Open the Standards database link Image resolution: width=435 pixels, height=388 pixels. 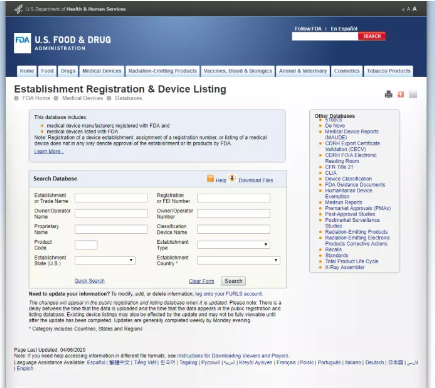336,255
